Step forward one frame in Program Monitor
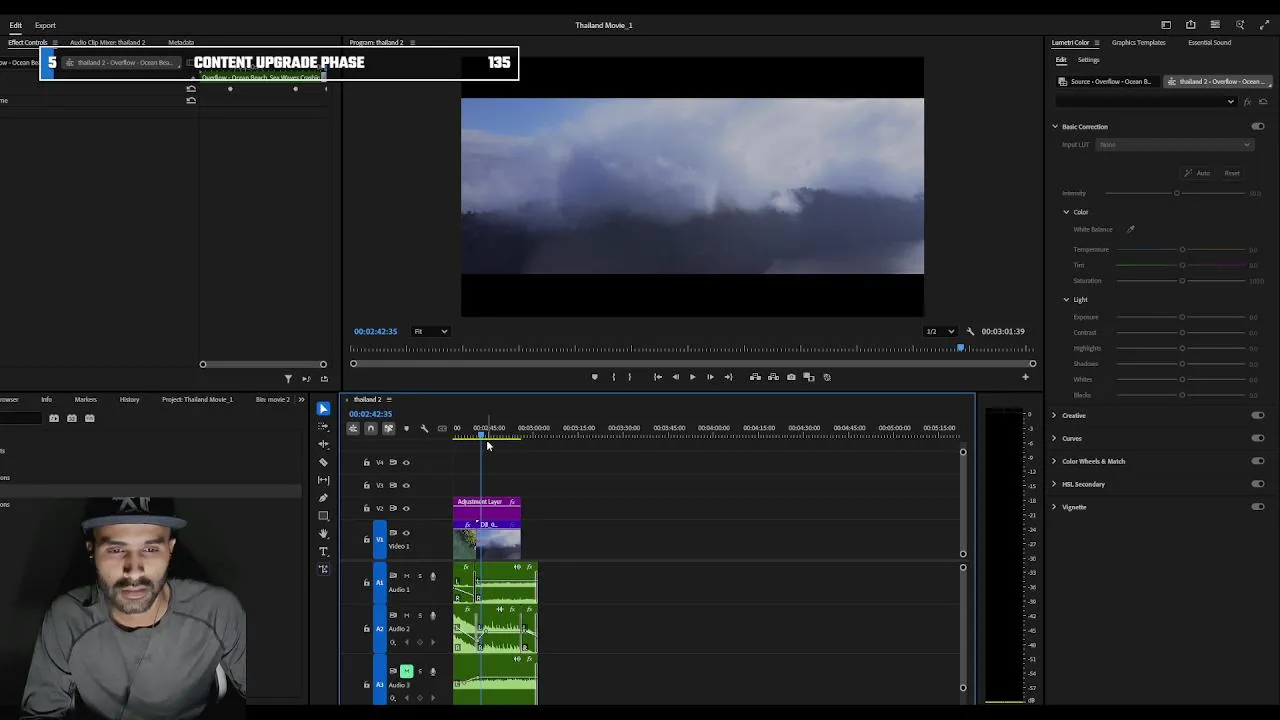This screenshot has height=720, width=1280. (x=710, y=377)
